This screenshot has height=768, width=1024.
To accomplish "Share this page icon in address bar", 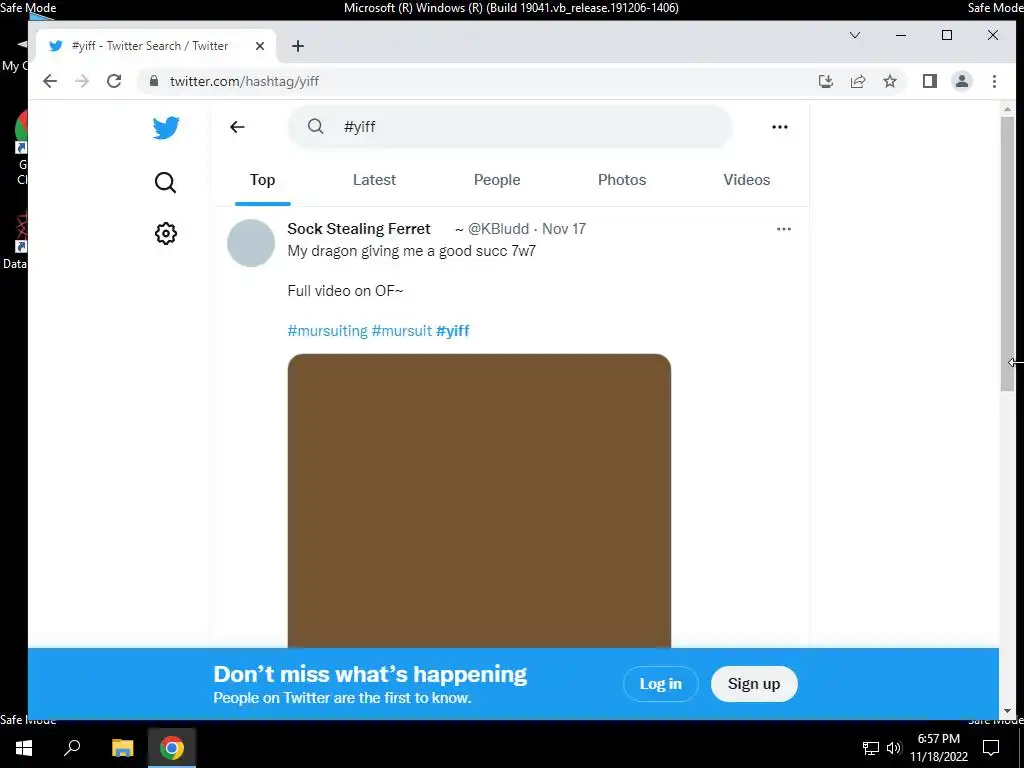I will pyautogui.click(x=857, y=81).
